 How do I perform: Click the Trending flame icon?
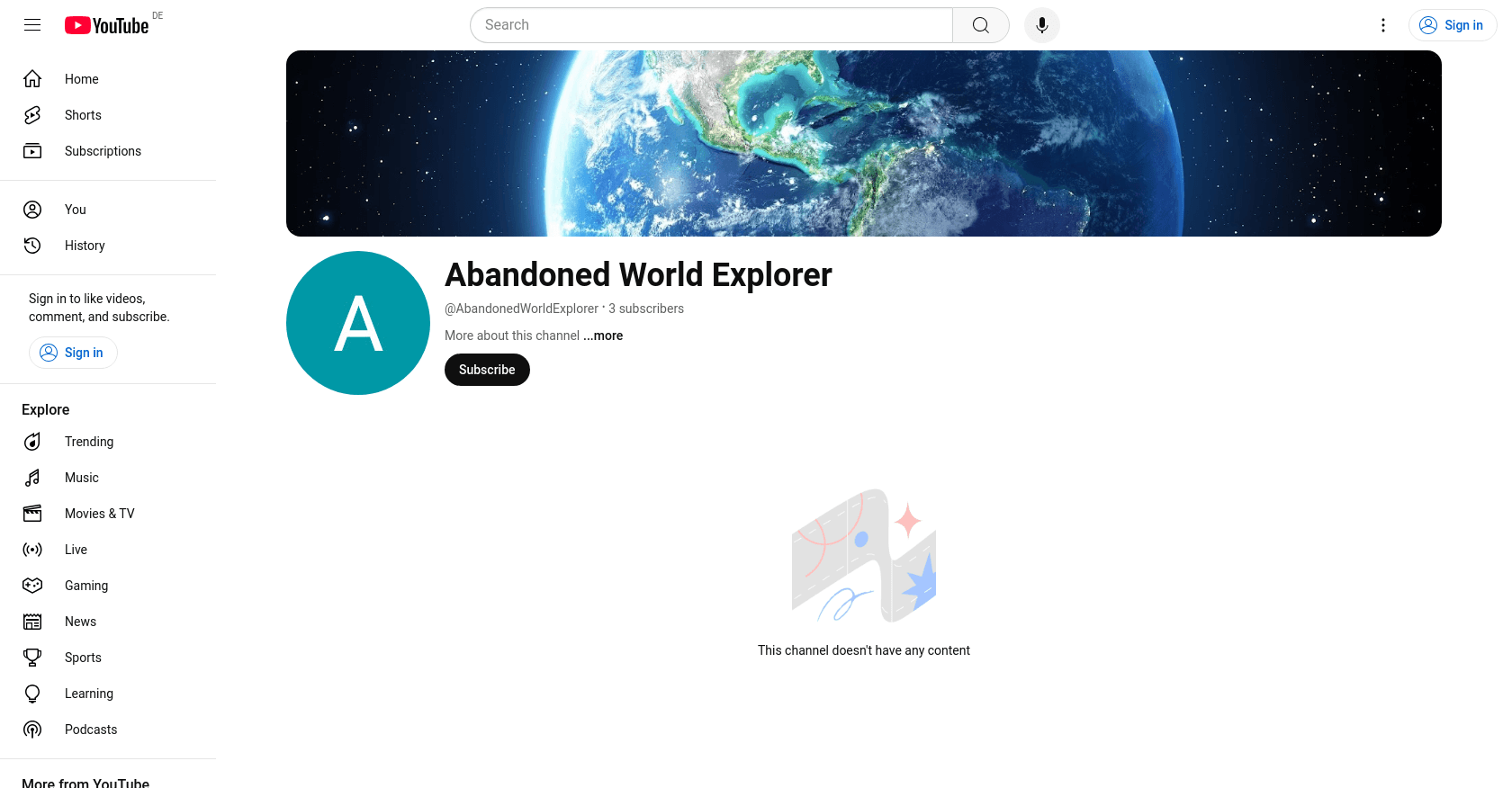32,442
